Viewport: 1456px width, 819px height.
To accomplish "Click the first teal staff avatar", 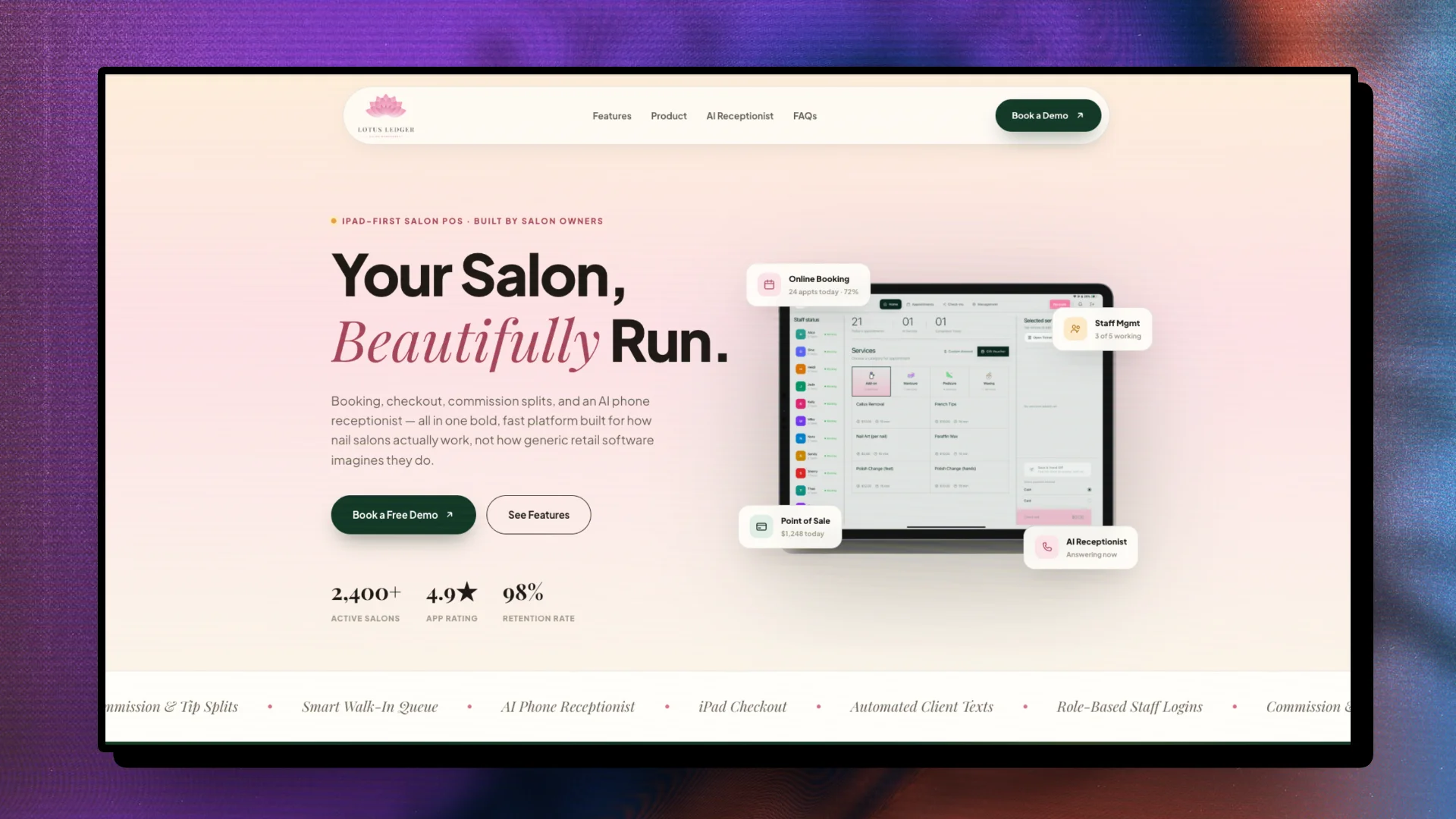I will pyautogui.click(x=801, y=334).
